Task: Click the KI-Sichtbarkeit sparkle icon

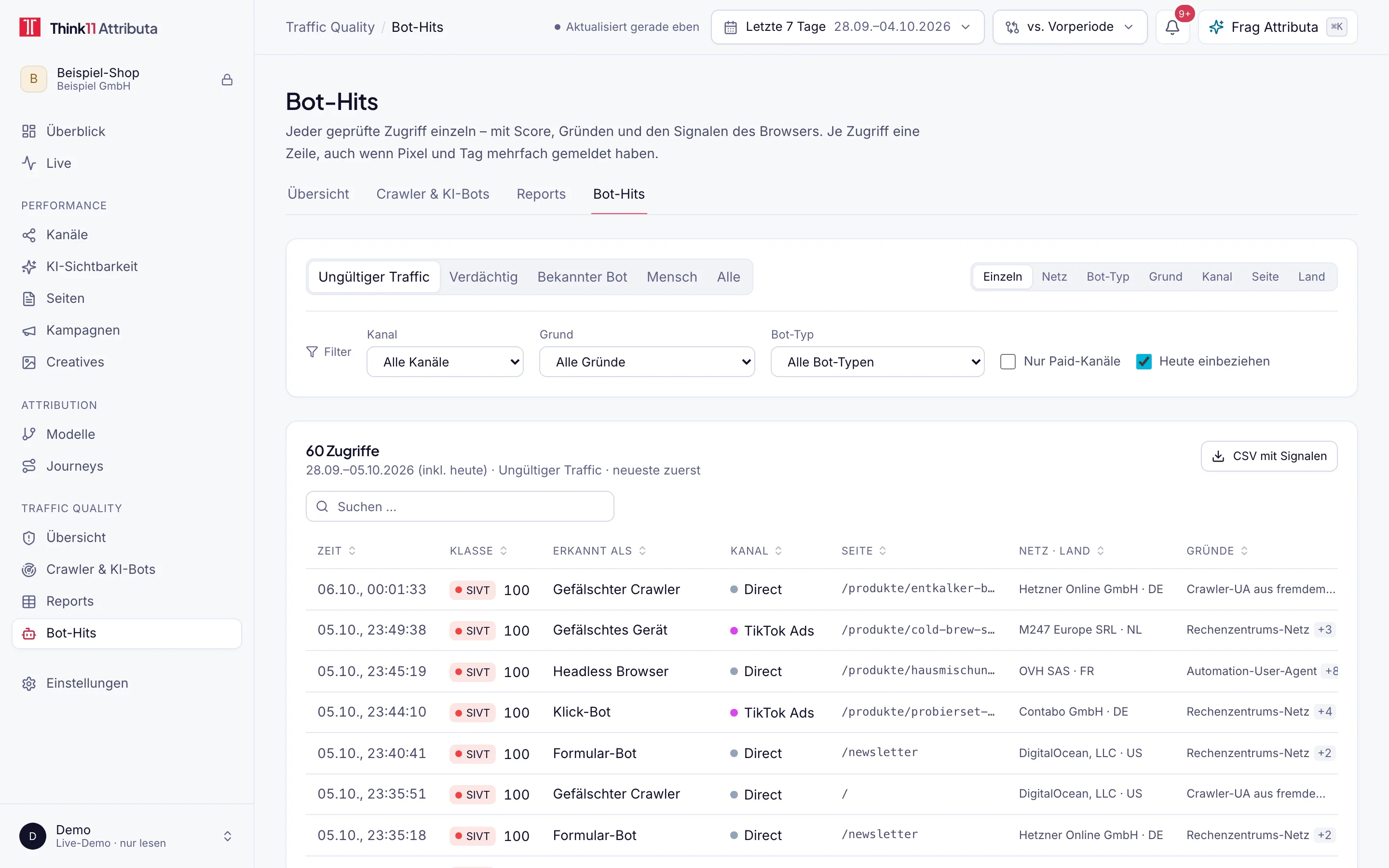Action: [x=29, y=266]
